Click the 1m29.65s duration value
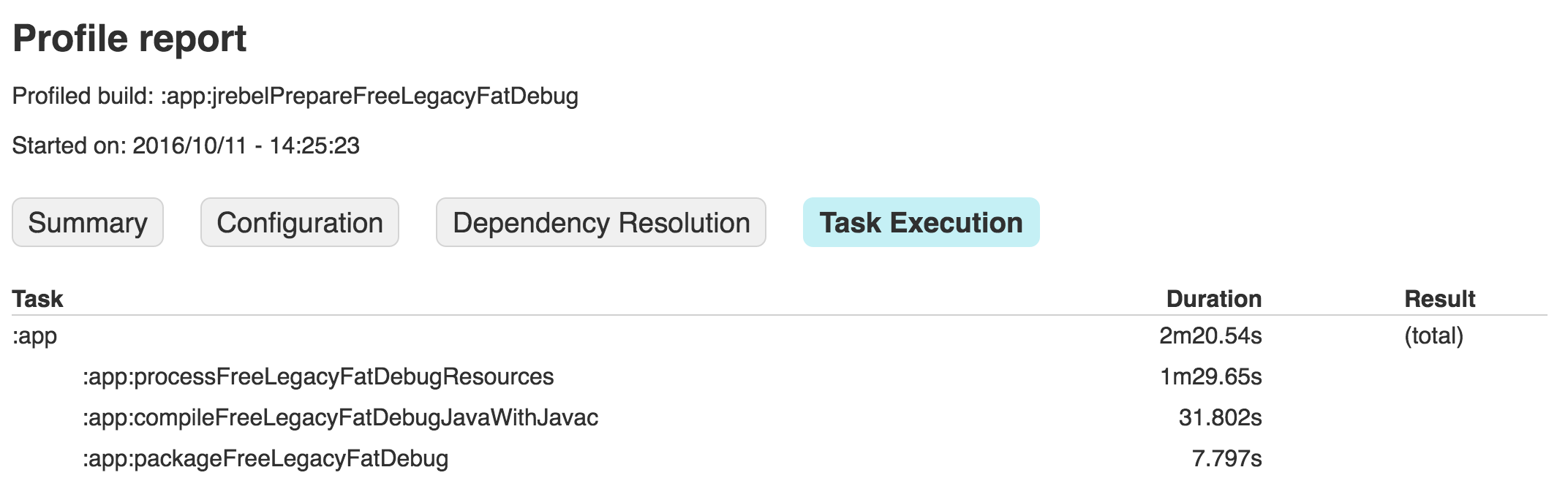This screenshot has height=478, width=1568. [x=1210, y=376]
